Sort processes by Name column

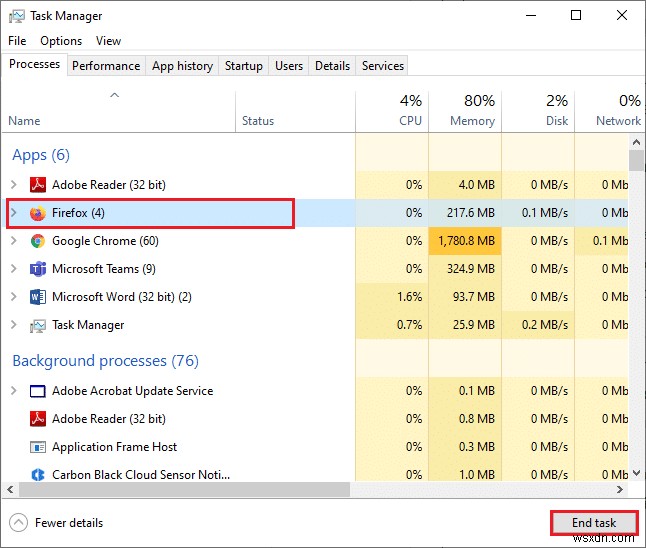pos(119,111)
